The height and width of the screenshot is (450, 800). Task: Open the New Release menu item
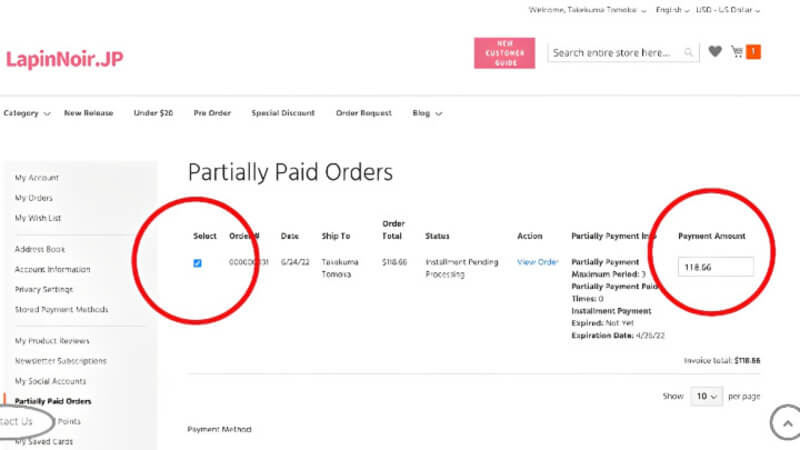tap(89, 113)
